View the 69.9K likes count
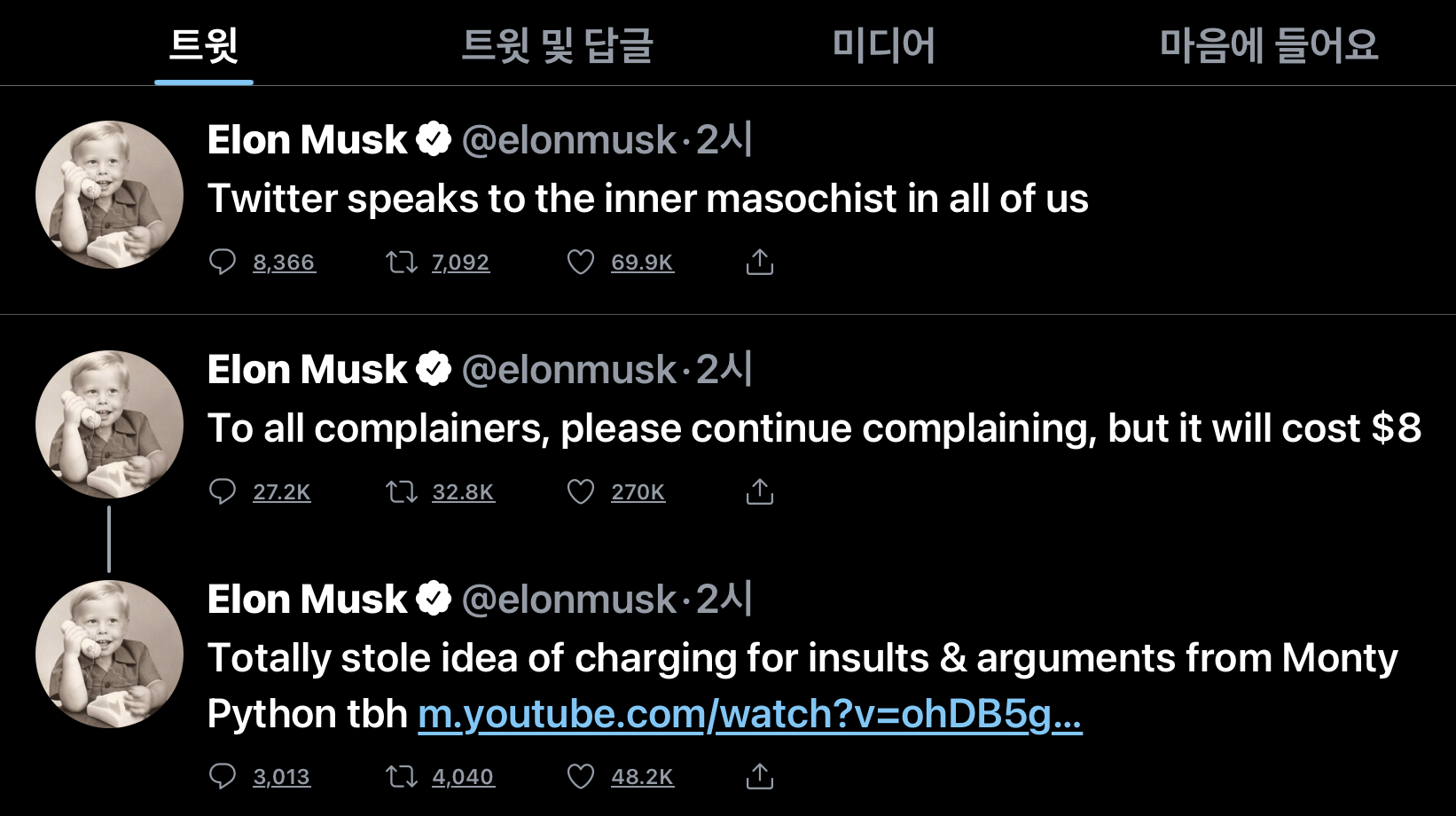Image resolution: width=1456 pixels, height=816 pixels. pos(642,263)
